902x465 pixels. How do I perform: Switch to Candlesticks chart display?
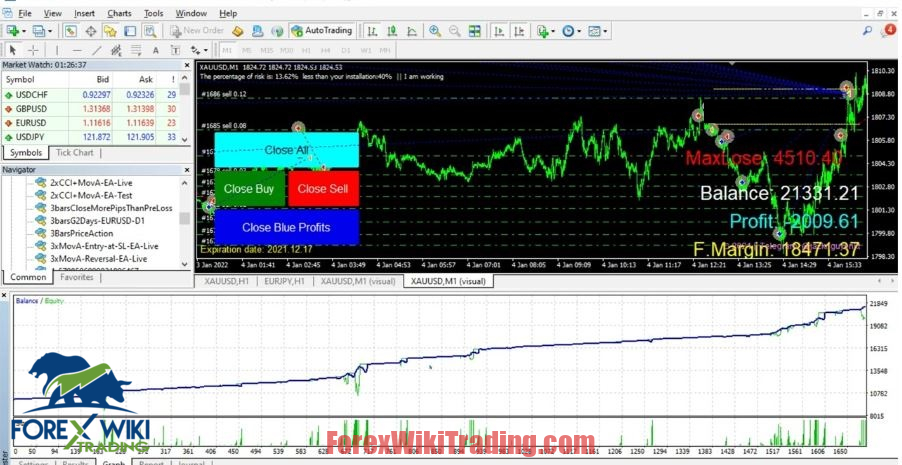pyautogui.click(x=392, y=31)
